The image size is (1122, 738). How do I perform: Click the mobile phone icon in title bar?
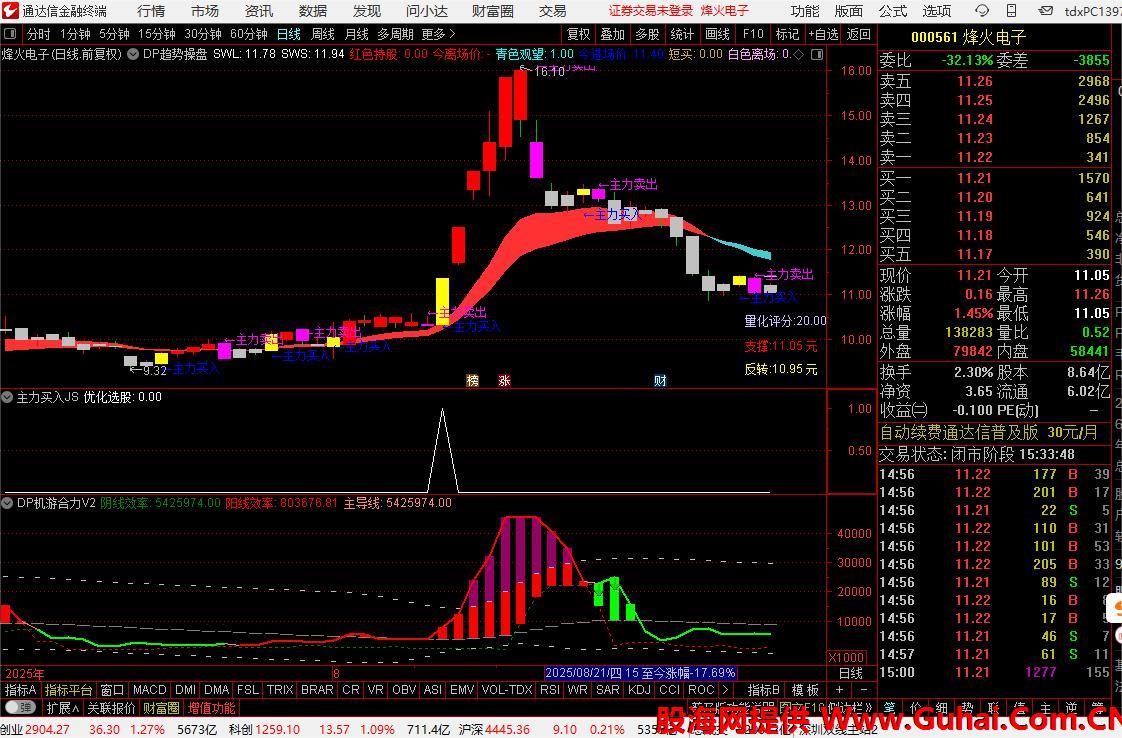[1012, 11]
